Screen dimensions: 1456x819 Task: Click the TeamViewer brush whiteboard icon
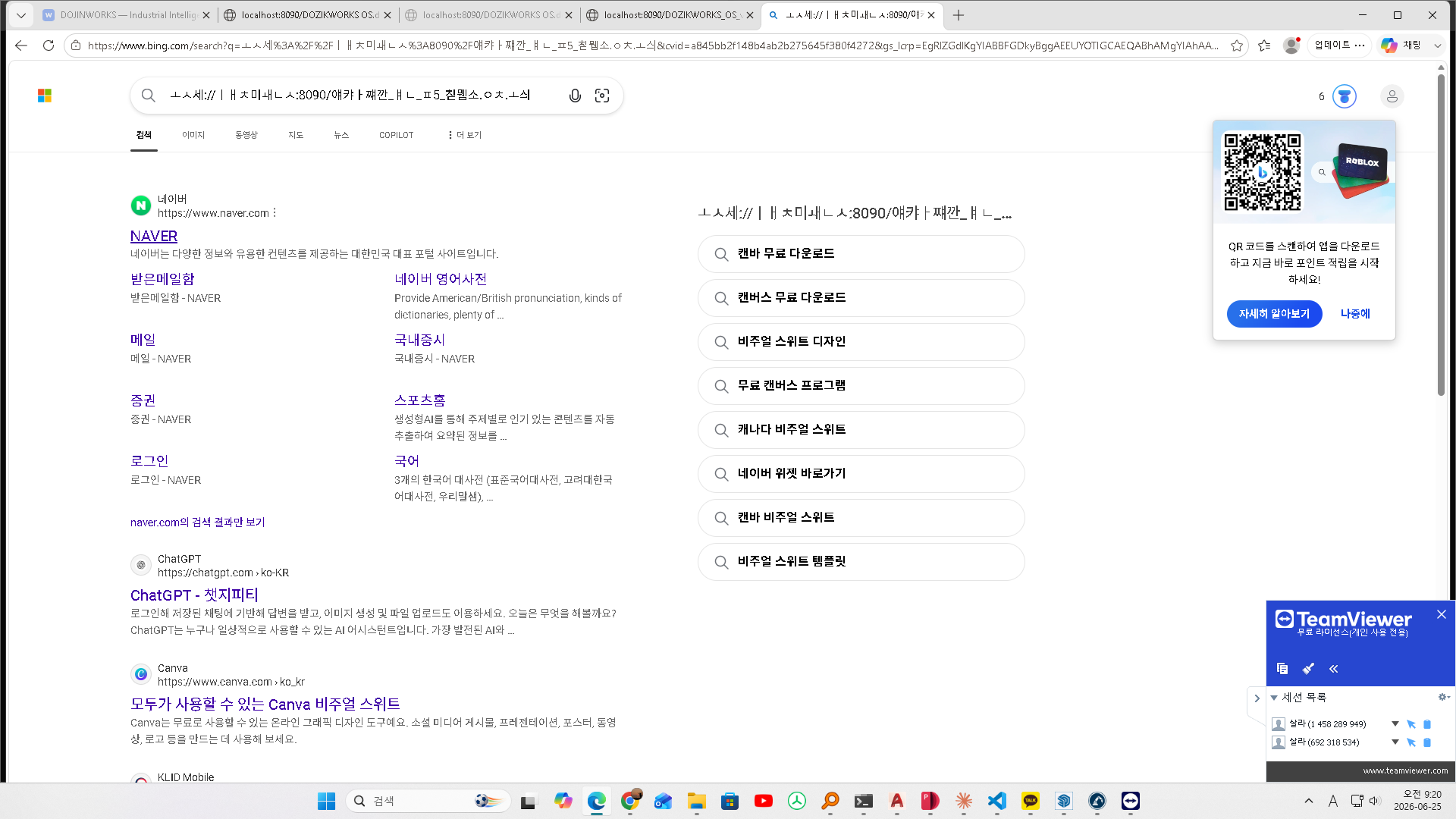pos(1308,669)
